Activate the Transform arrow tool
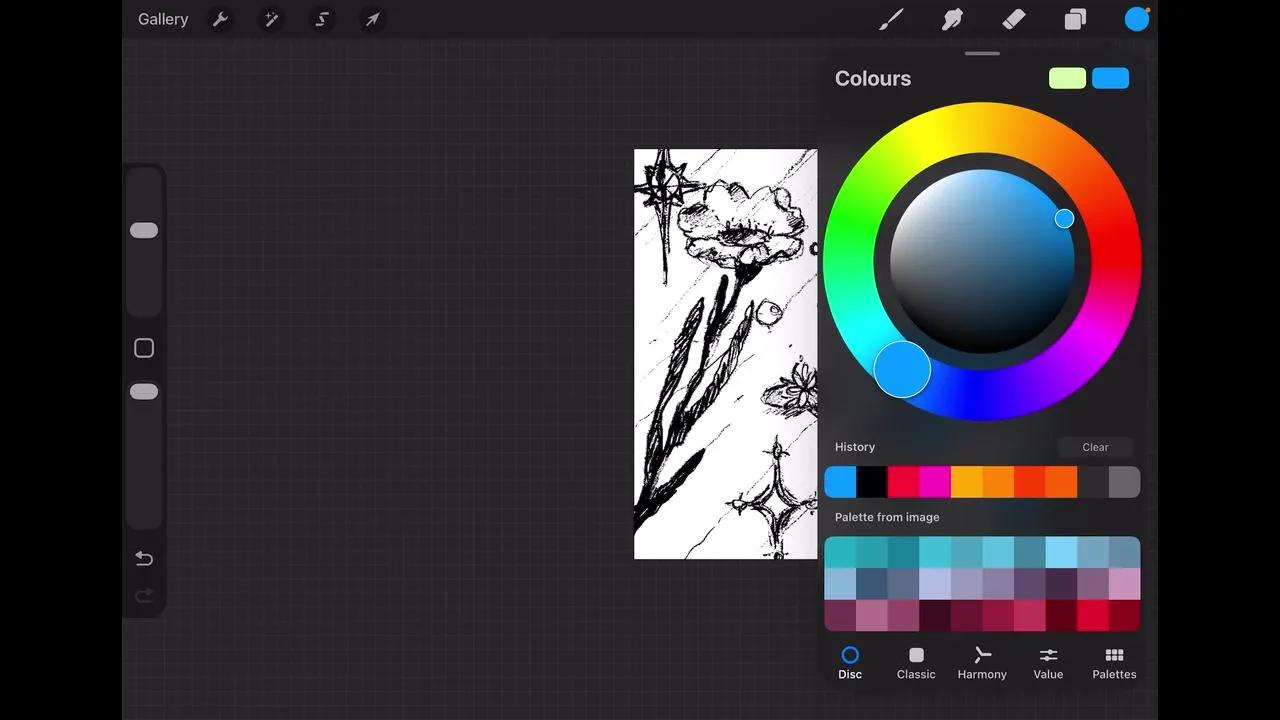Screen dimensions: 1280x720 click(x=372, y=20)
